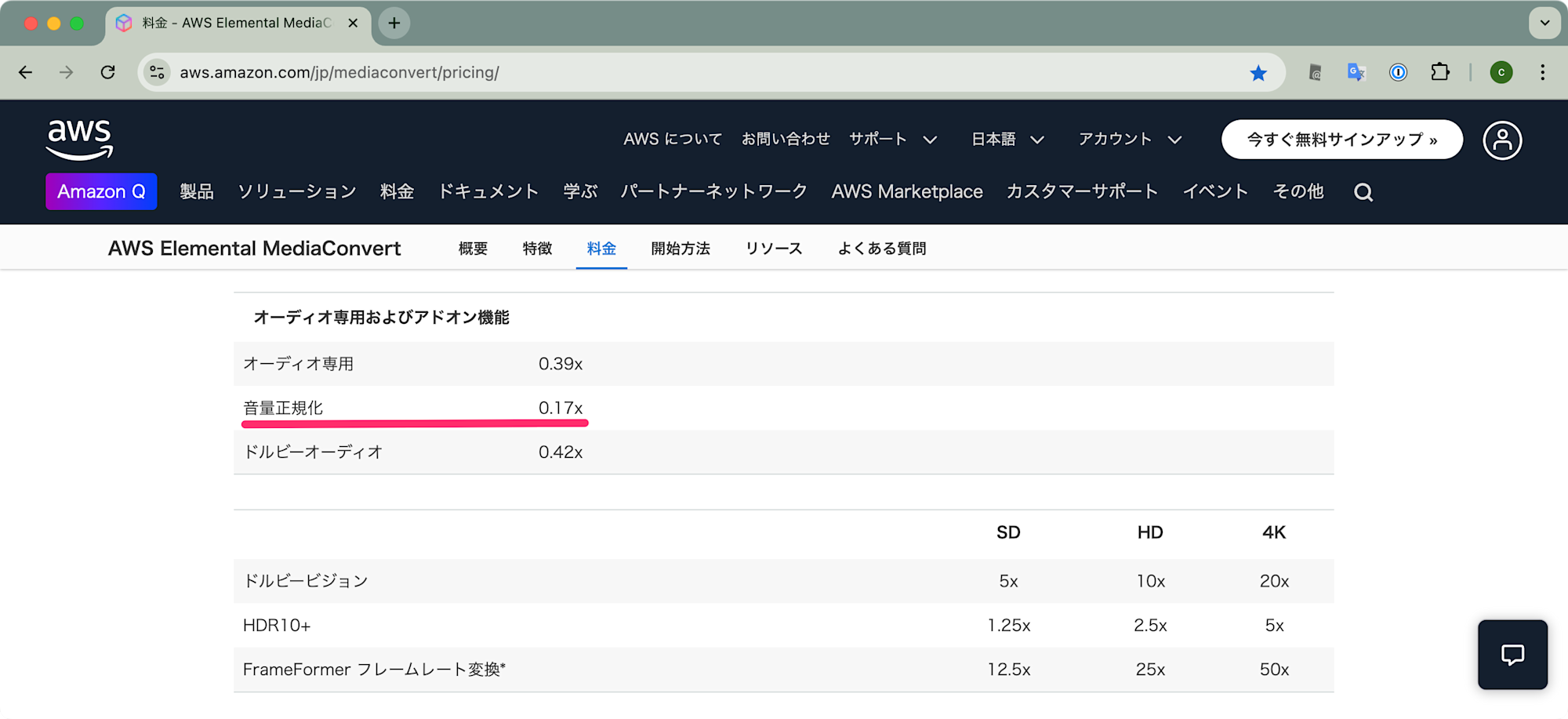Open Google Translate extension icon
The width and height of the screenshot is (1568, 719).
1356,72
